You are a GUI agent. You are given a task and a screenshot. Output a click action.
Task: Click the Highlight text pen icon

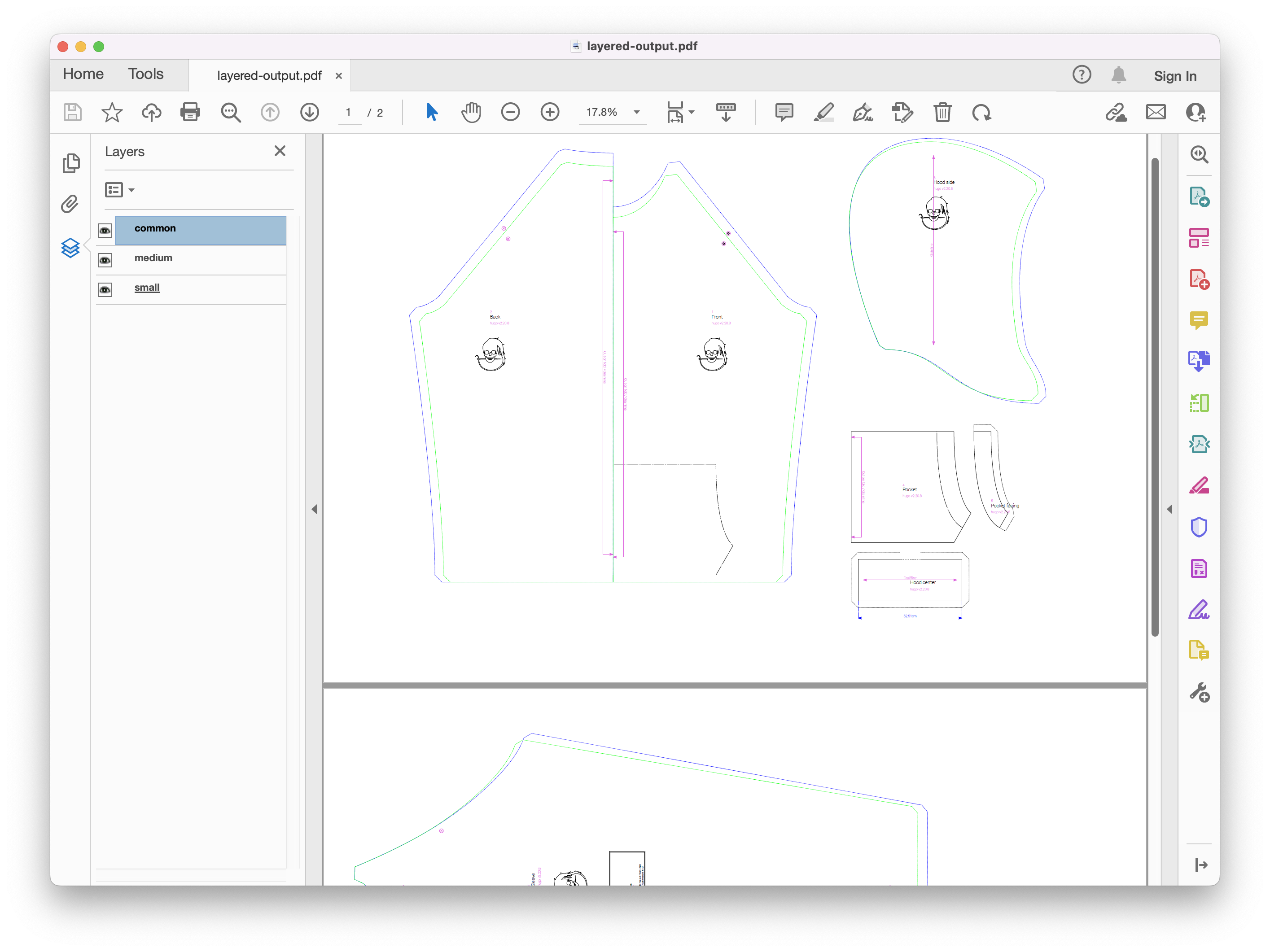(823, 113)
